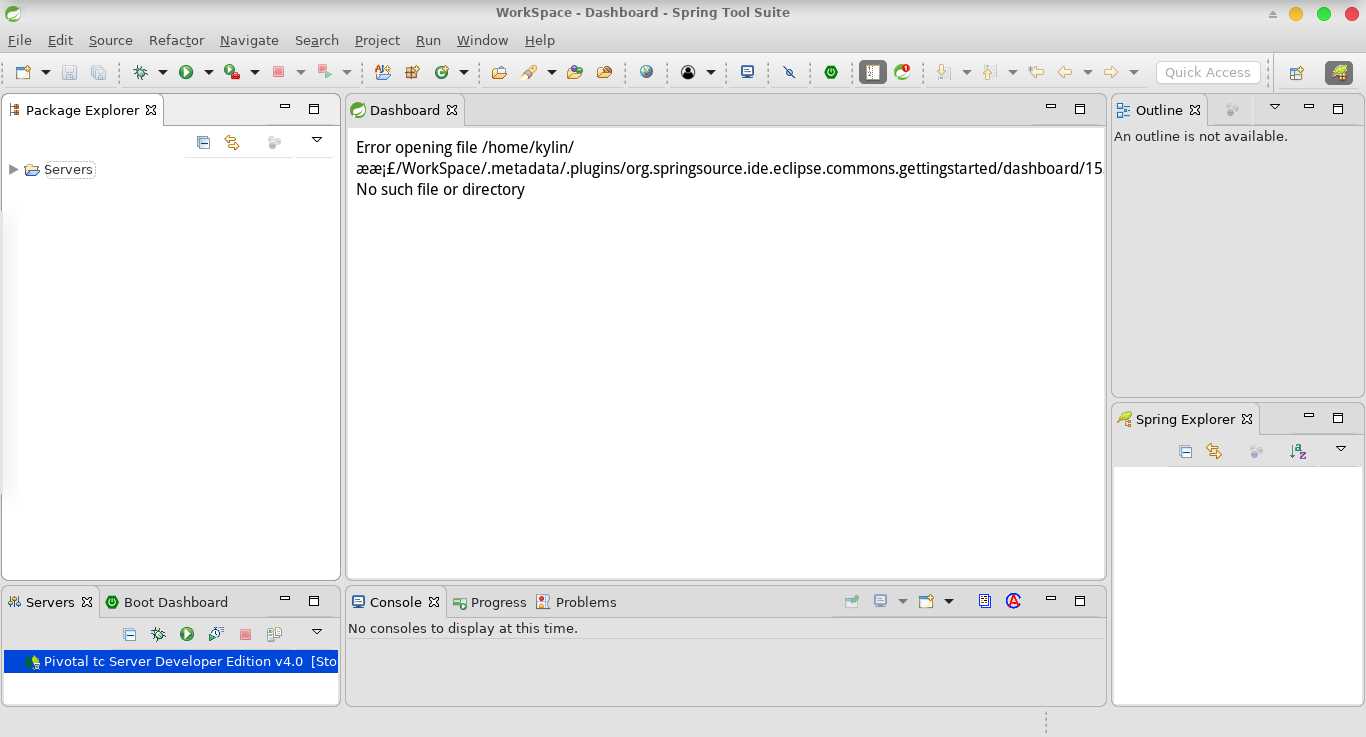Screen dimensions: 1366x737
Task: Click the red circled A Console icon
Action: pos(1014,601)
